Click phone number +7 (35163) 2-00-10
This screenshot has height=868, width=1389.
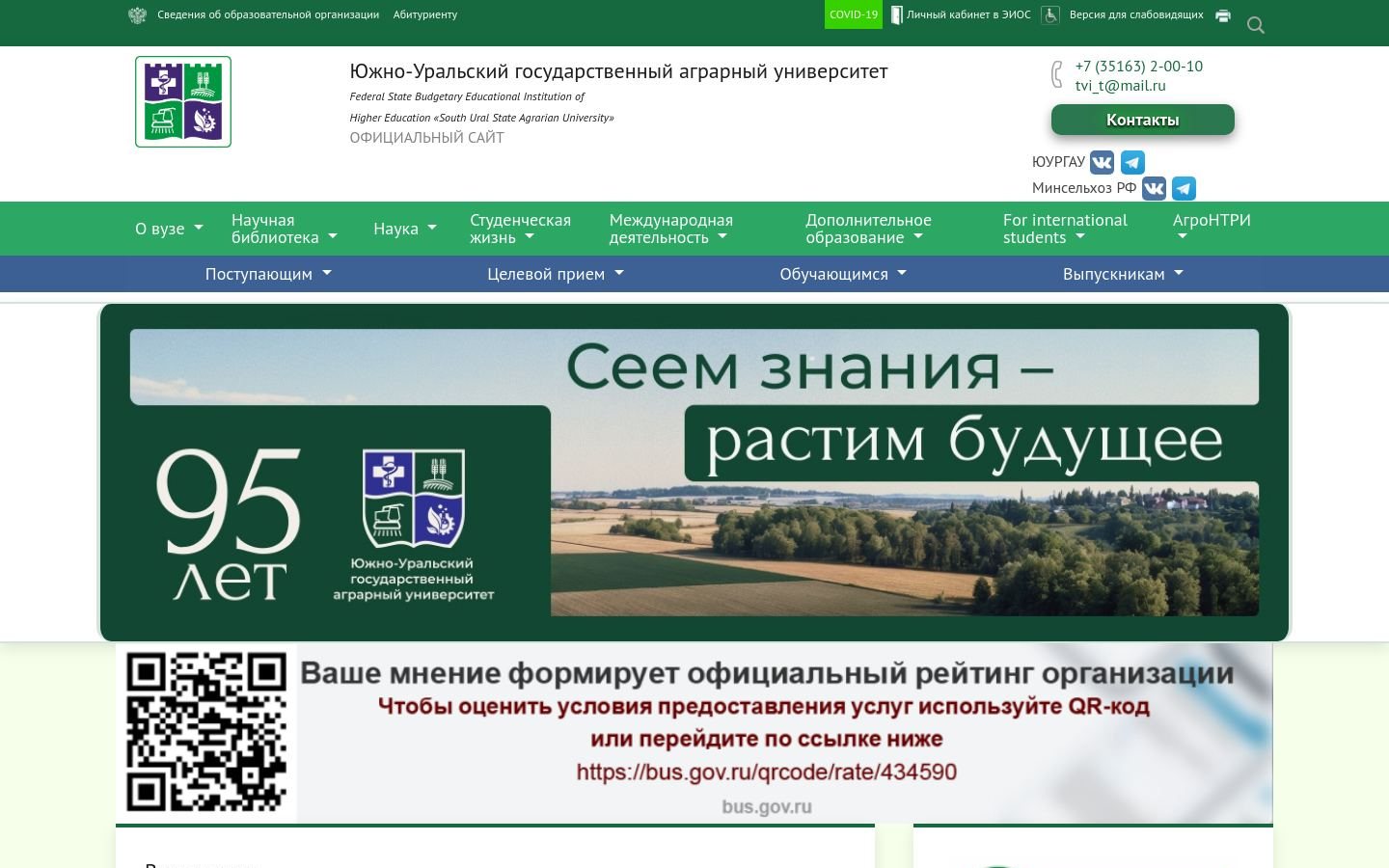[x=1139, y=66]
